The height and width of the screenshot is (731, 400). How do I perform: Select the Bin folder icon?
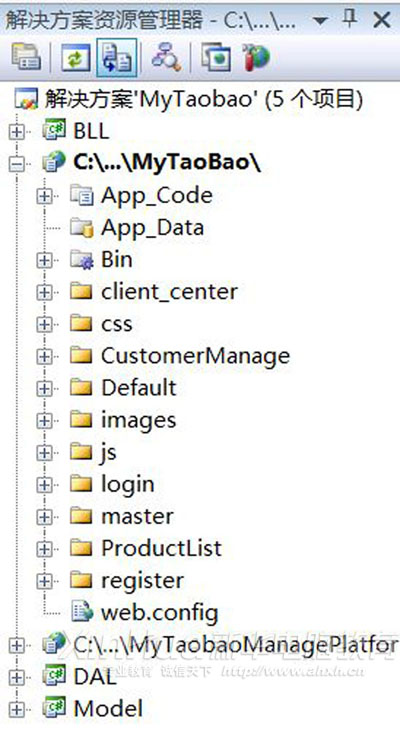pos(82,260)
